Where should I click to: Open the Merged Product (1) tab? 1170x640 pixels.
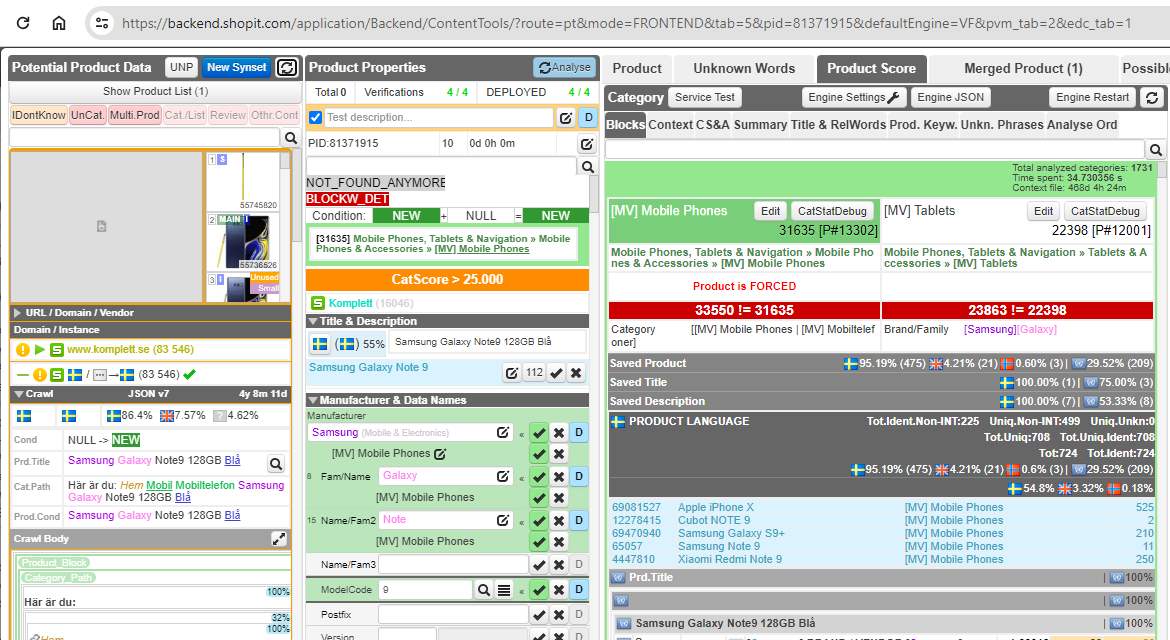point(1023,69)
